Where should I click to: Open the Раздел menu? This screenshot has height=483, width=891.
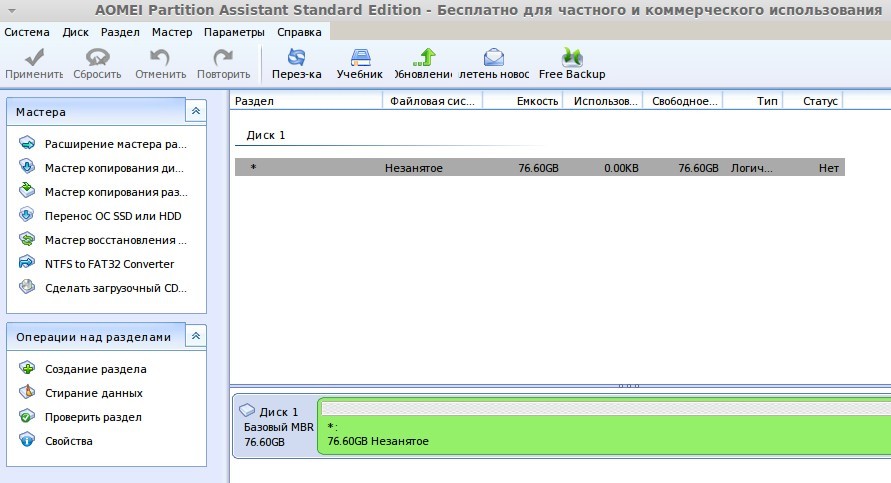(120, 32)
